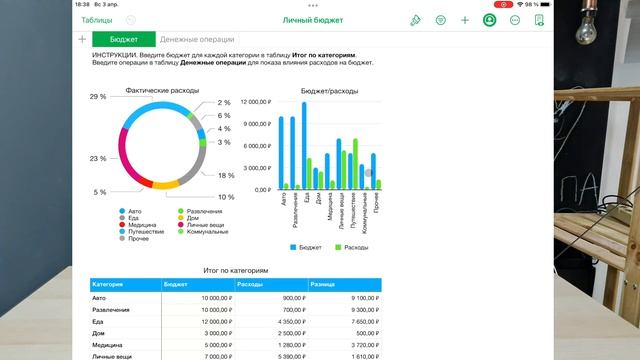
Task: Switch to Денежные операции sheet tab
Action: 197,39
